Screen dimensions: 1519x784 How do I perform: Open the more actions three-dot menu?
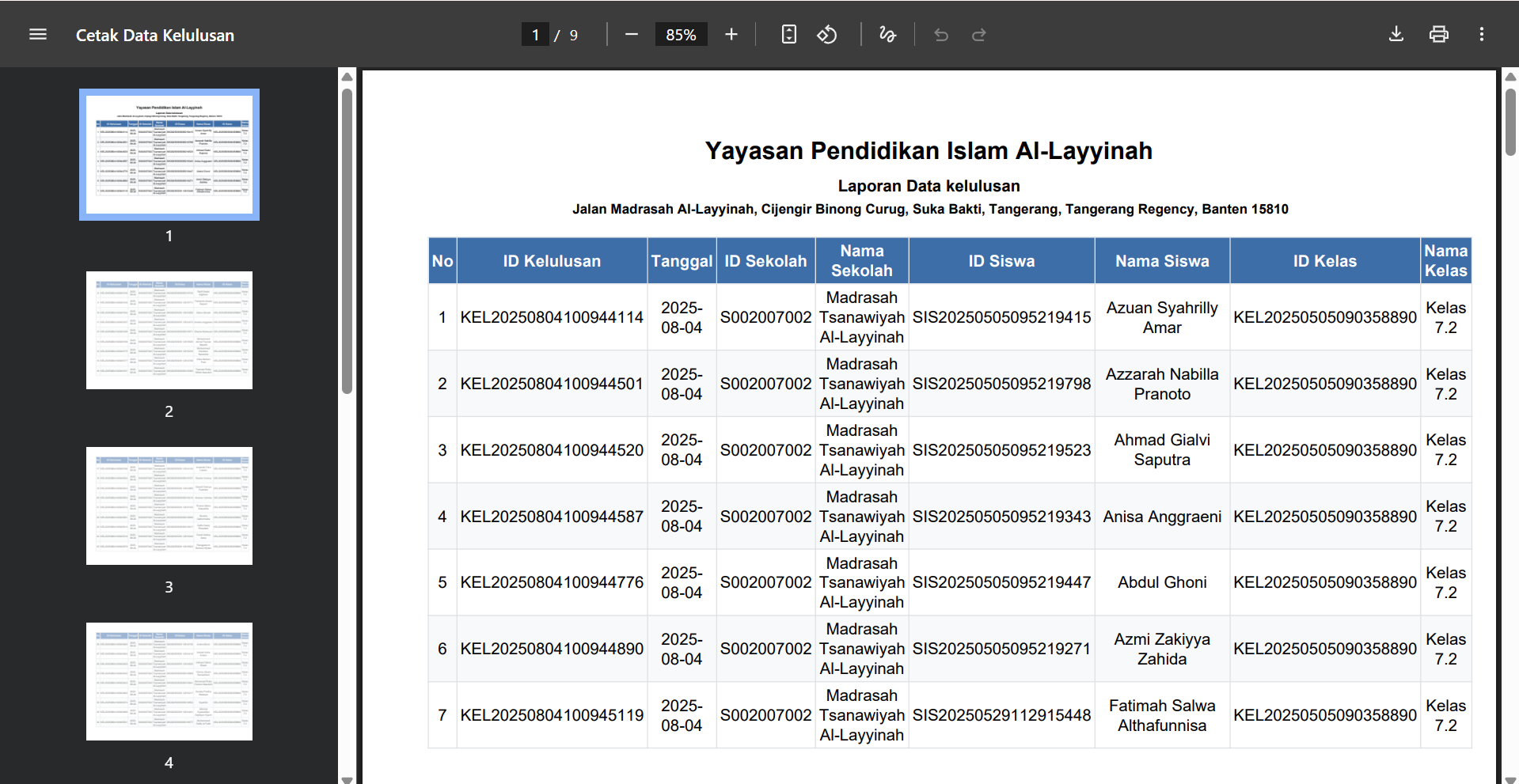click(1481, 35)
